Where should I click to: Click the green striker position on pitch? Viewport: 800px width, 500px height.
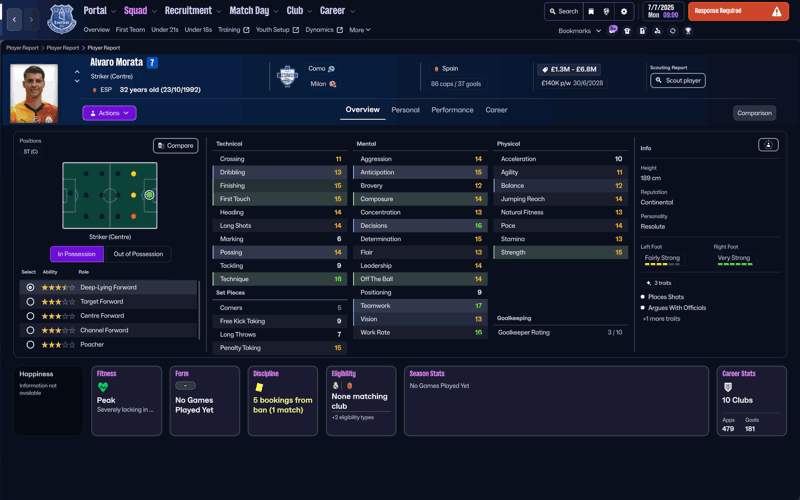coord(149,195)
